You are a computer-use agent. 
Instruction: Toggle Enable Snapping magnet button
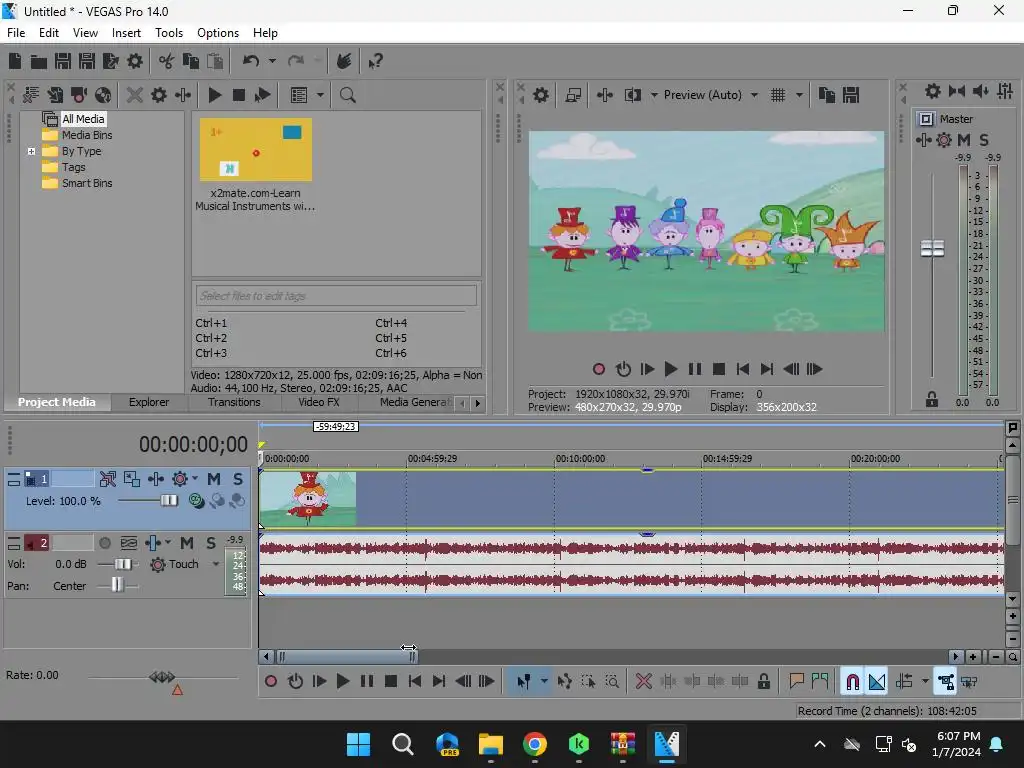[x=852, y=682]
